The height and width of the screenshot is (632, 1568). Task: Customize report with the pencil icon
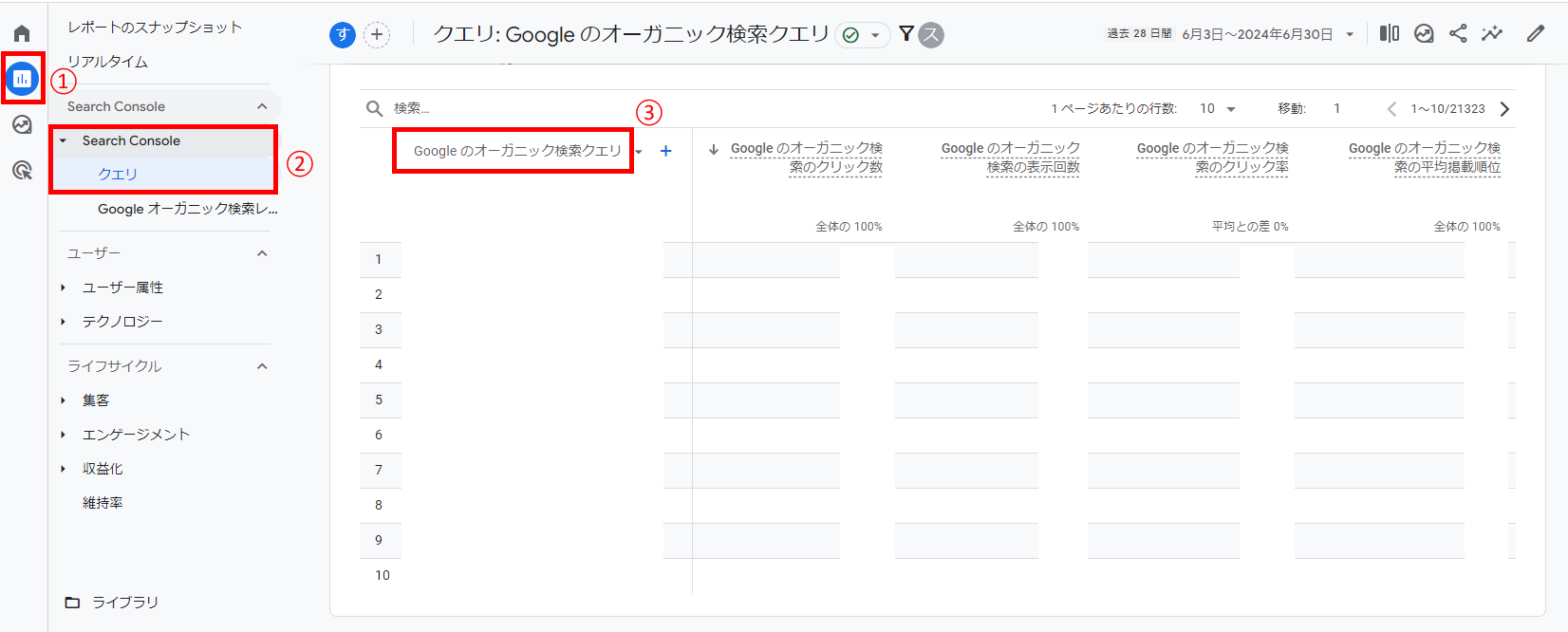pos(1536,33)
